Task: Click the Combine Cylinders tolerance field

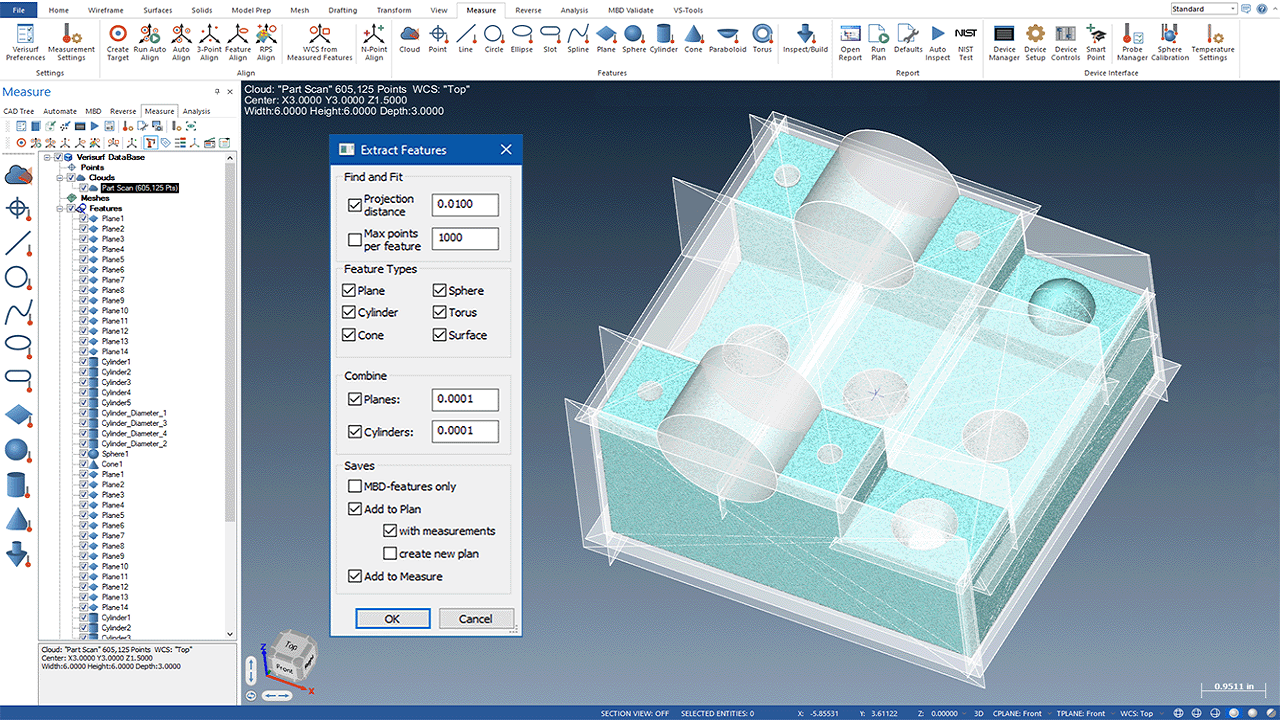Action: pyautogui.click(x=465, y=432)
